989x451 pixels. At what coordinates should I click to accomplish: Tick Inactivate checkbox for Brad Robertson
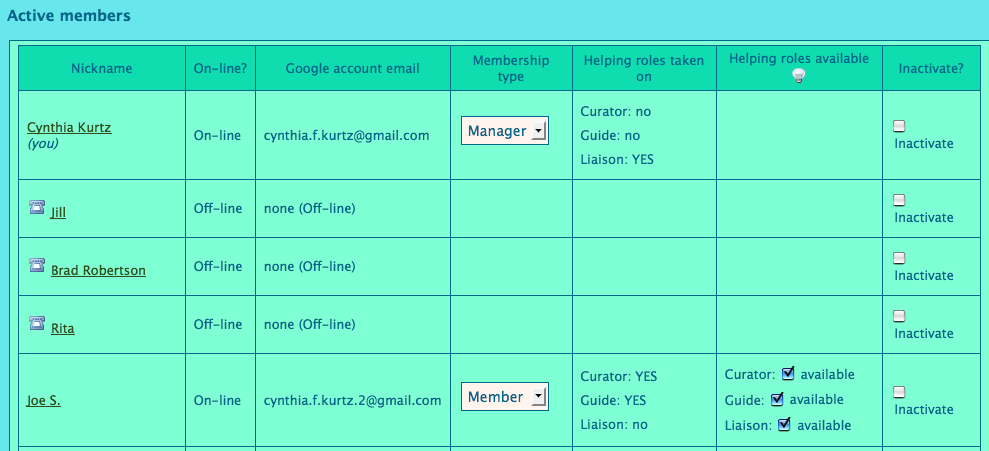pos(899,258)
